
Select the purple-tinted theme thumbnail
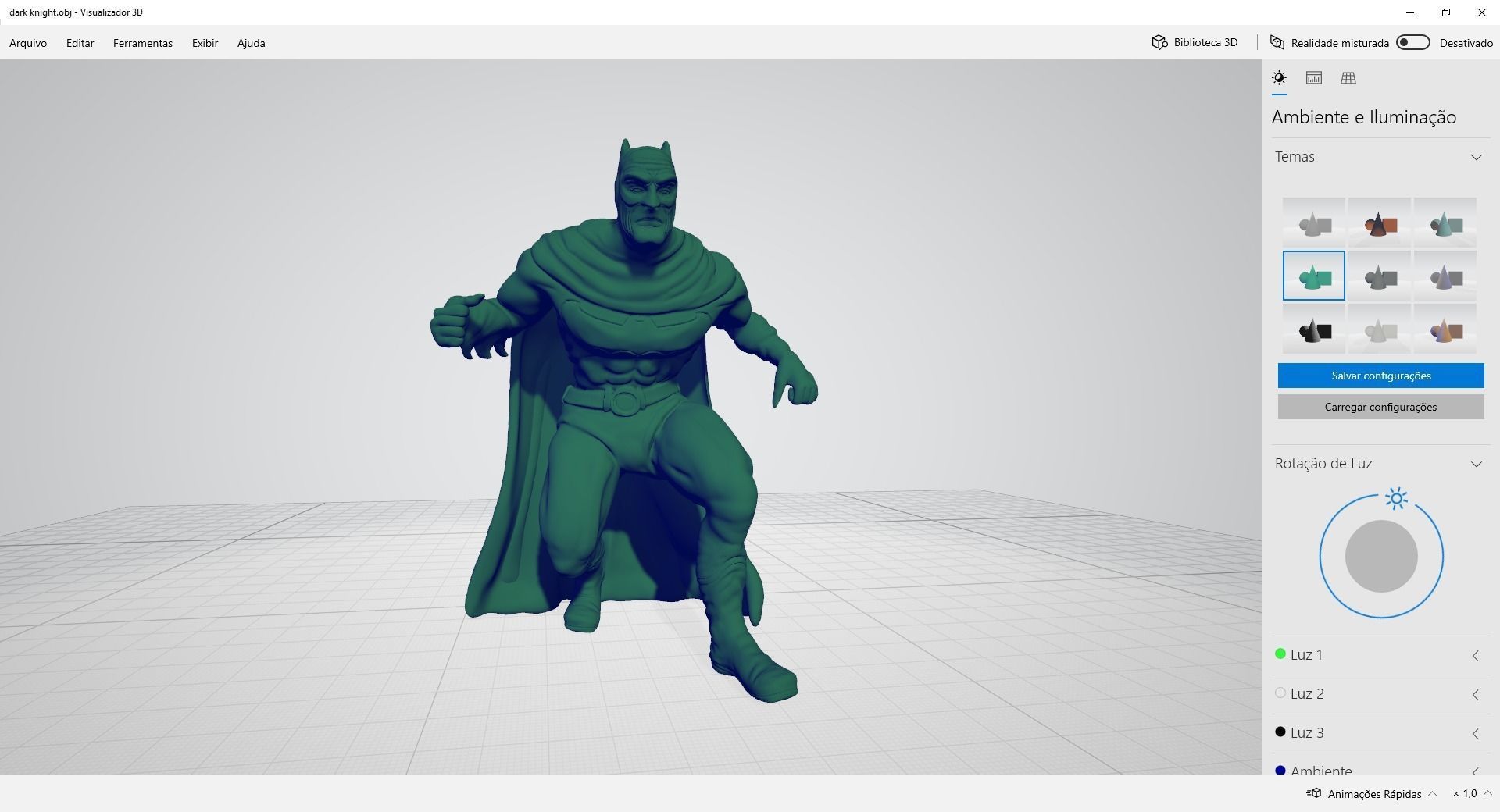point(1445,276)
